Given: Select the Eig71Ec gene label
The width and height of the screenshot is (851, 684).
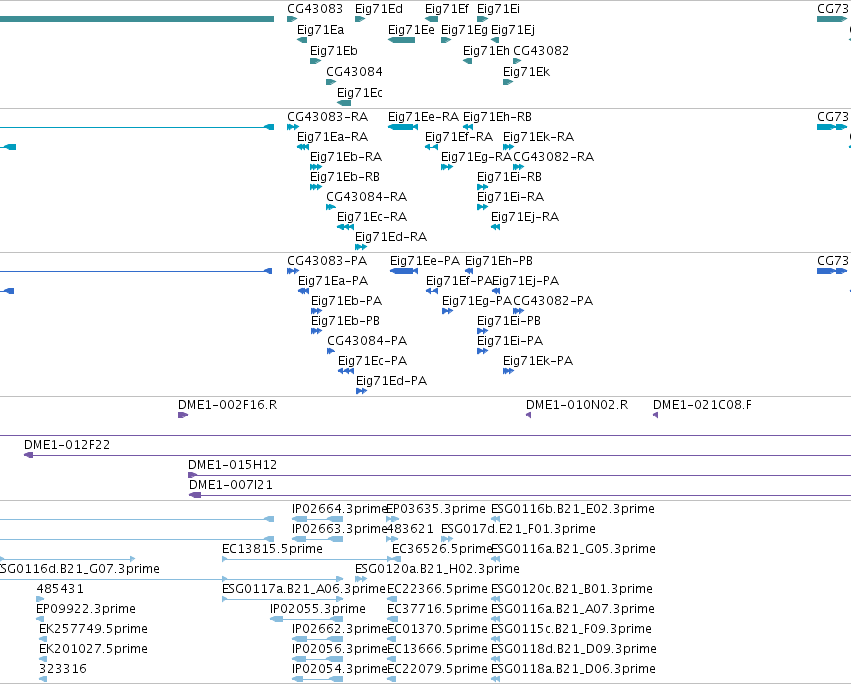Looking at the screenshot, I should click(x=359, y=93).
